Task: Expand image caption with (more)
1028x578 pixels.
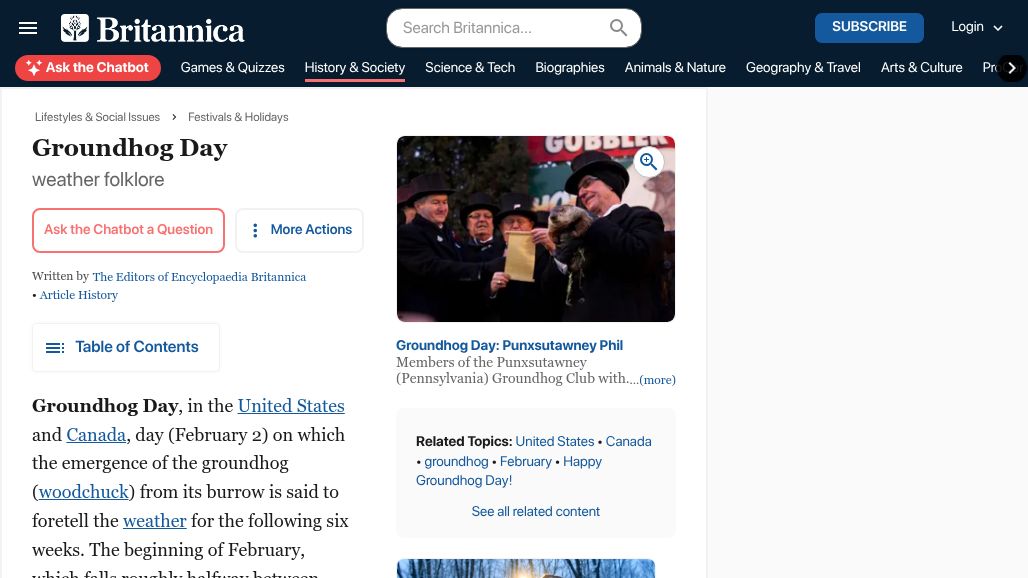Action: coord(657,380)
